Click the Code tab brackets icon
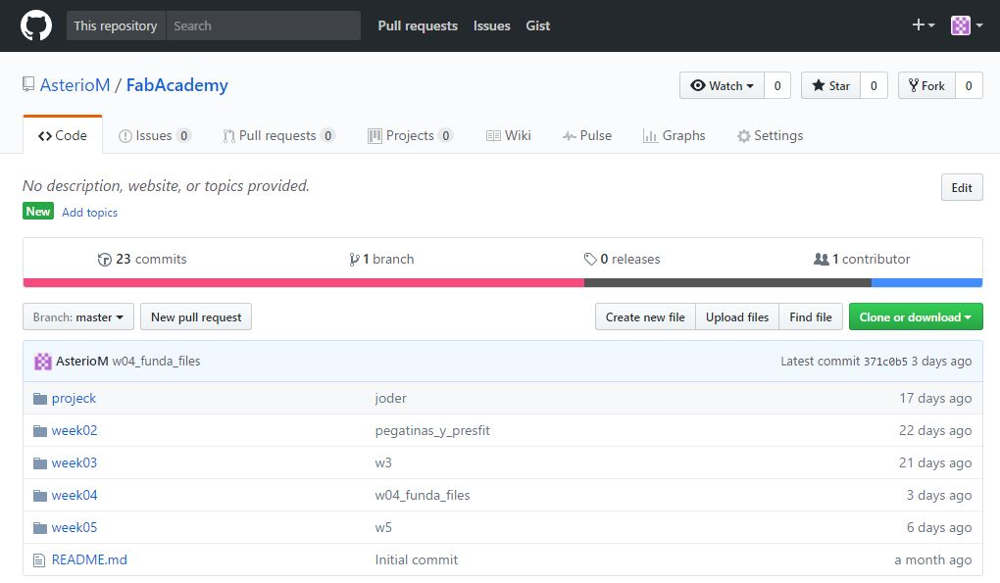The image size is (1000, 583). pyautogui.click(x=45, y=136)
